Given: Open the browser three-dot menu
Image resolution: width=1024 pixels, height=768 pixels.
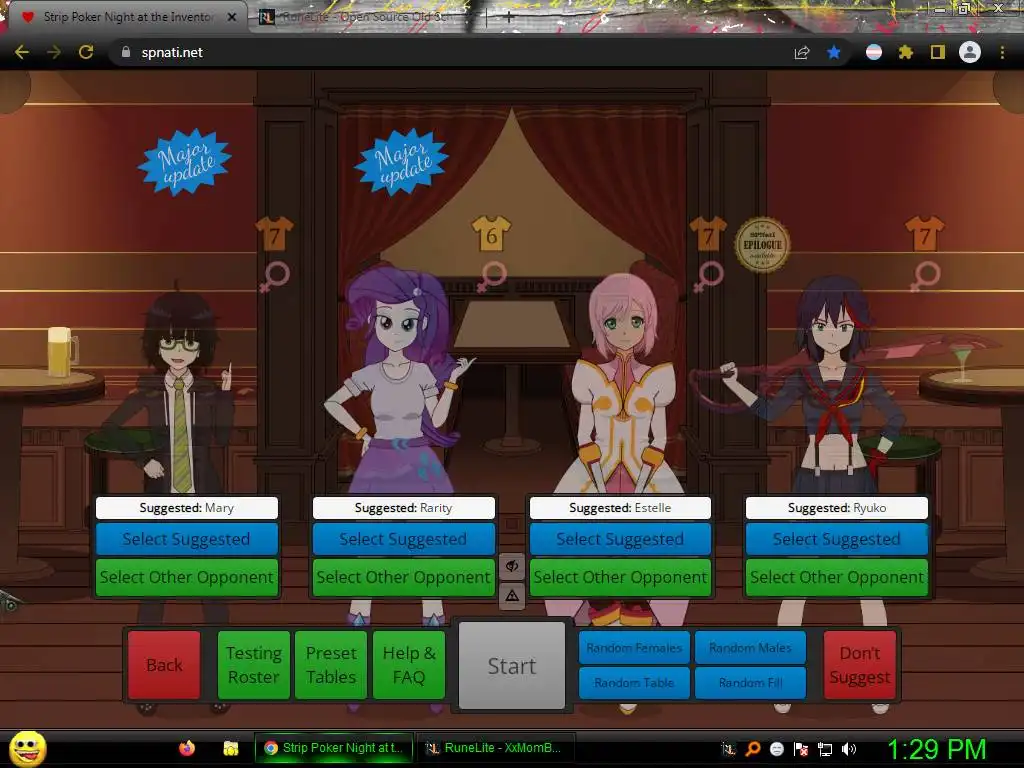Looking at the screenshot, I should coord(1002,52).
